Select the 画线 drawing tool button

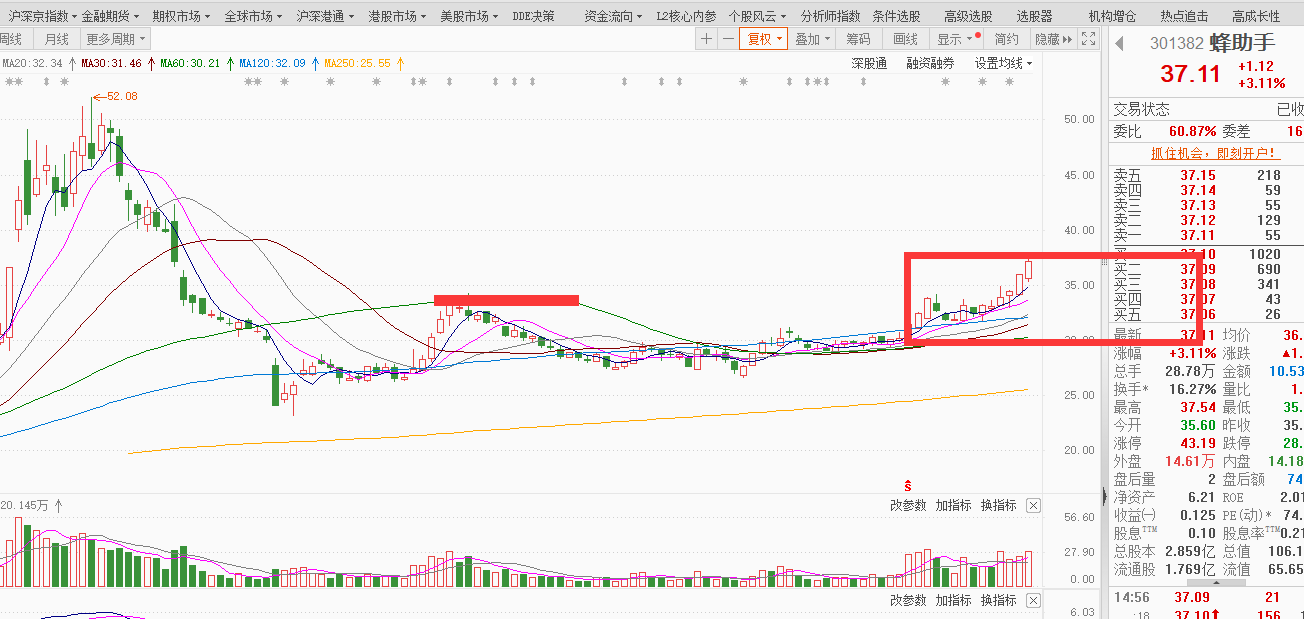(x=905, y=39)
